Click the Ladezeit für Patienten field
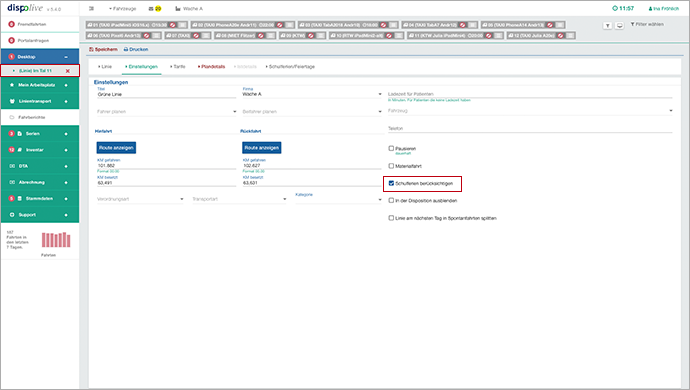The image size is (690, 390). 530,94
